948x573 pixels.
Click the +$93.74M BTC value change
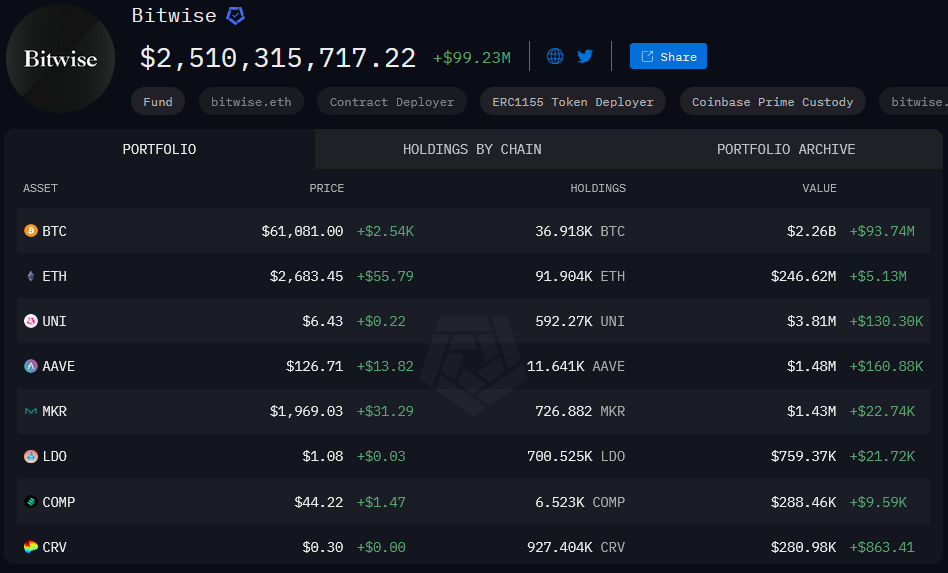882,231
